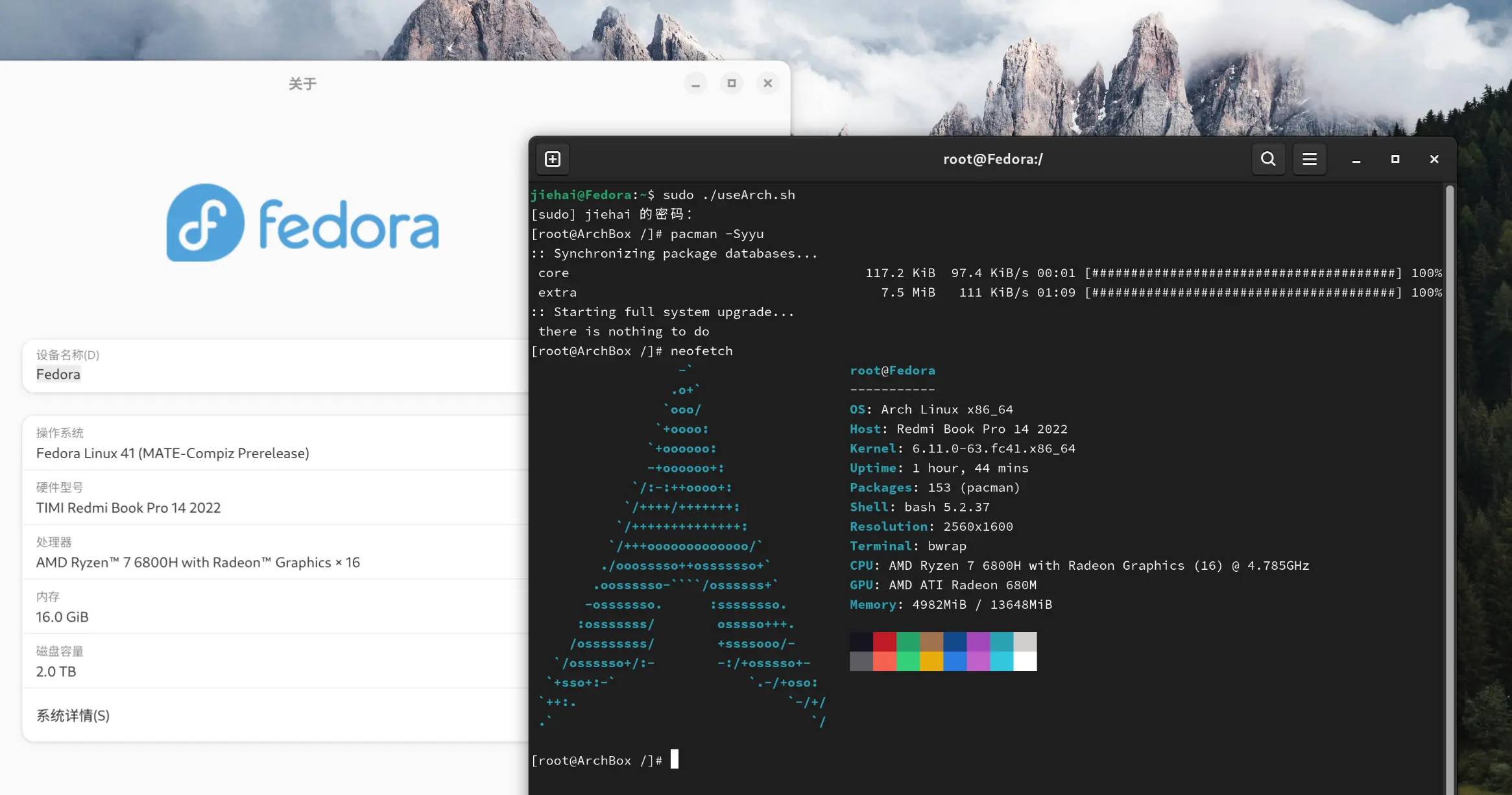The image size is (1512, 795).
Task: Click the terminal search icon
Action: [x=1268, y=159]
